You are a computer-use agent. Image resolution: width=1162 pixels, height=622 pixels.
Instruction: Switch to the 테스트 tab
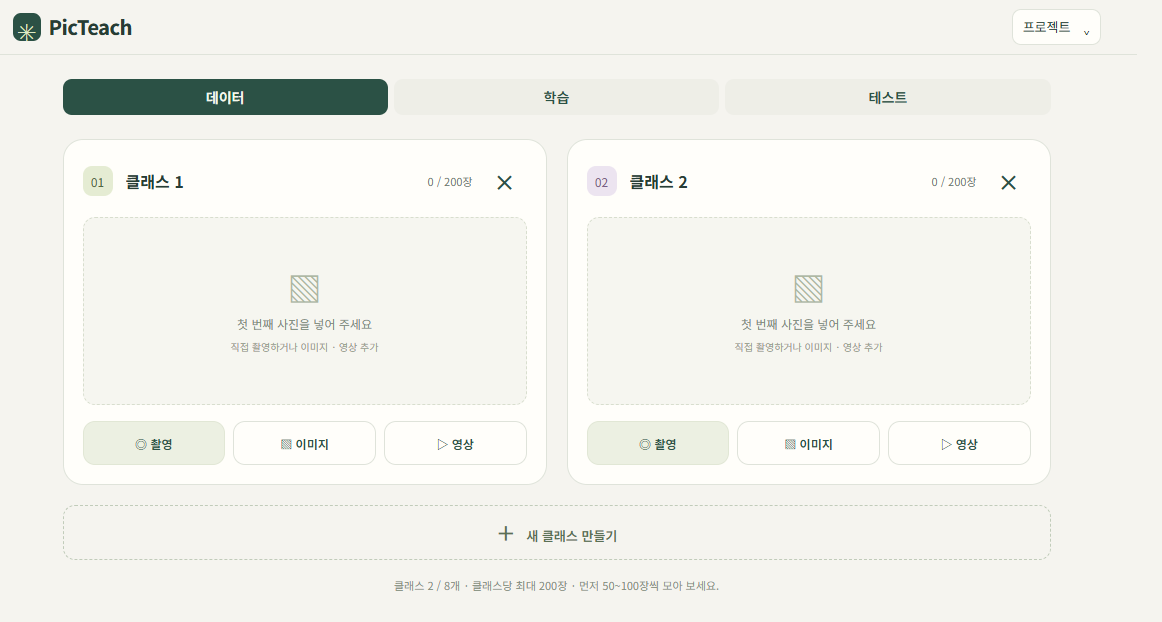pos(887,97)
